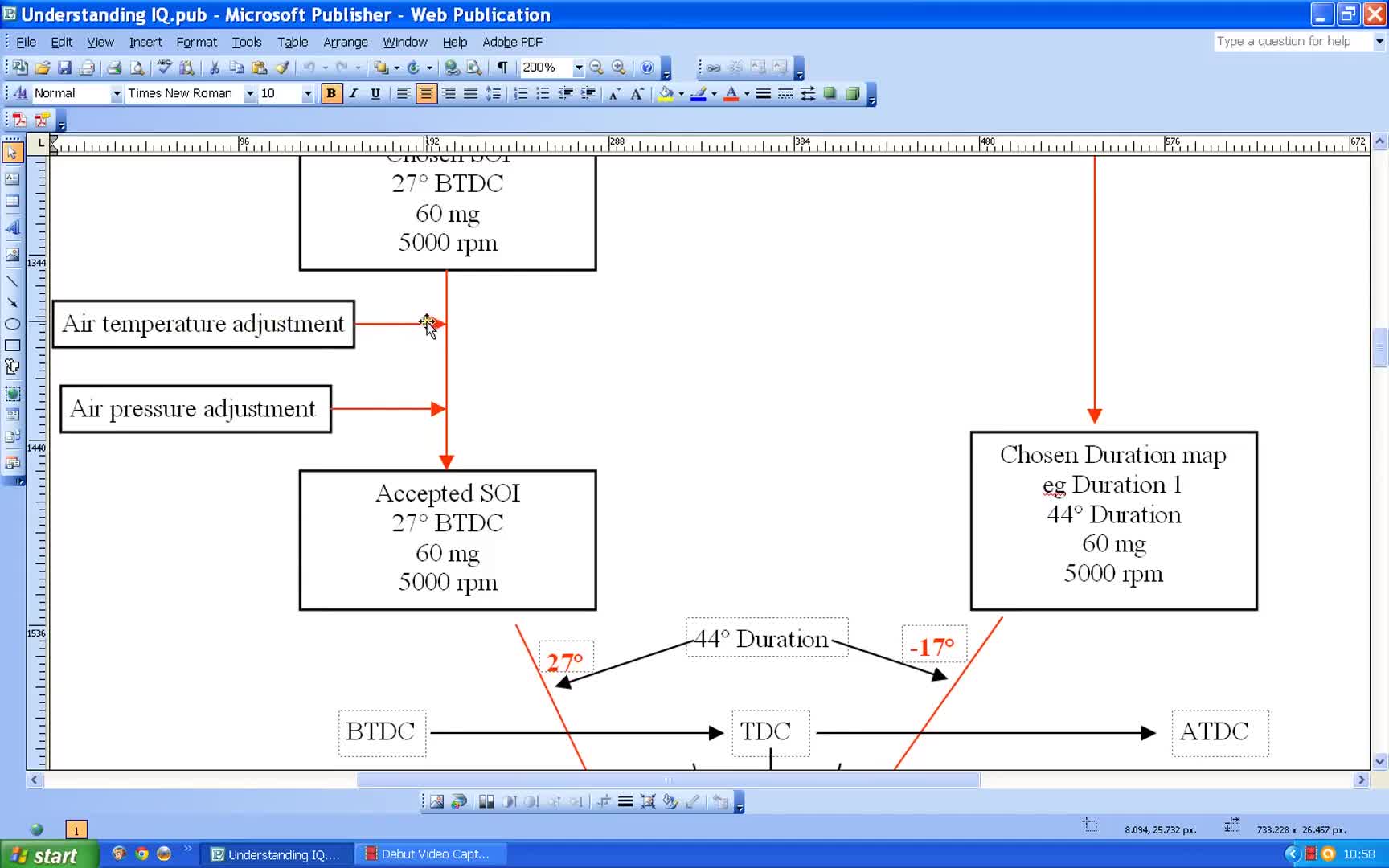Select the Rectangle drawing tool
This screenshot has height=868, width=1389.
(x=12, y=346)
